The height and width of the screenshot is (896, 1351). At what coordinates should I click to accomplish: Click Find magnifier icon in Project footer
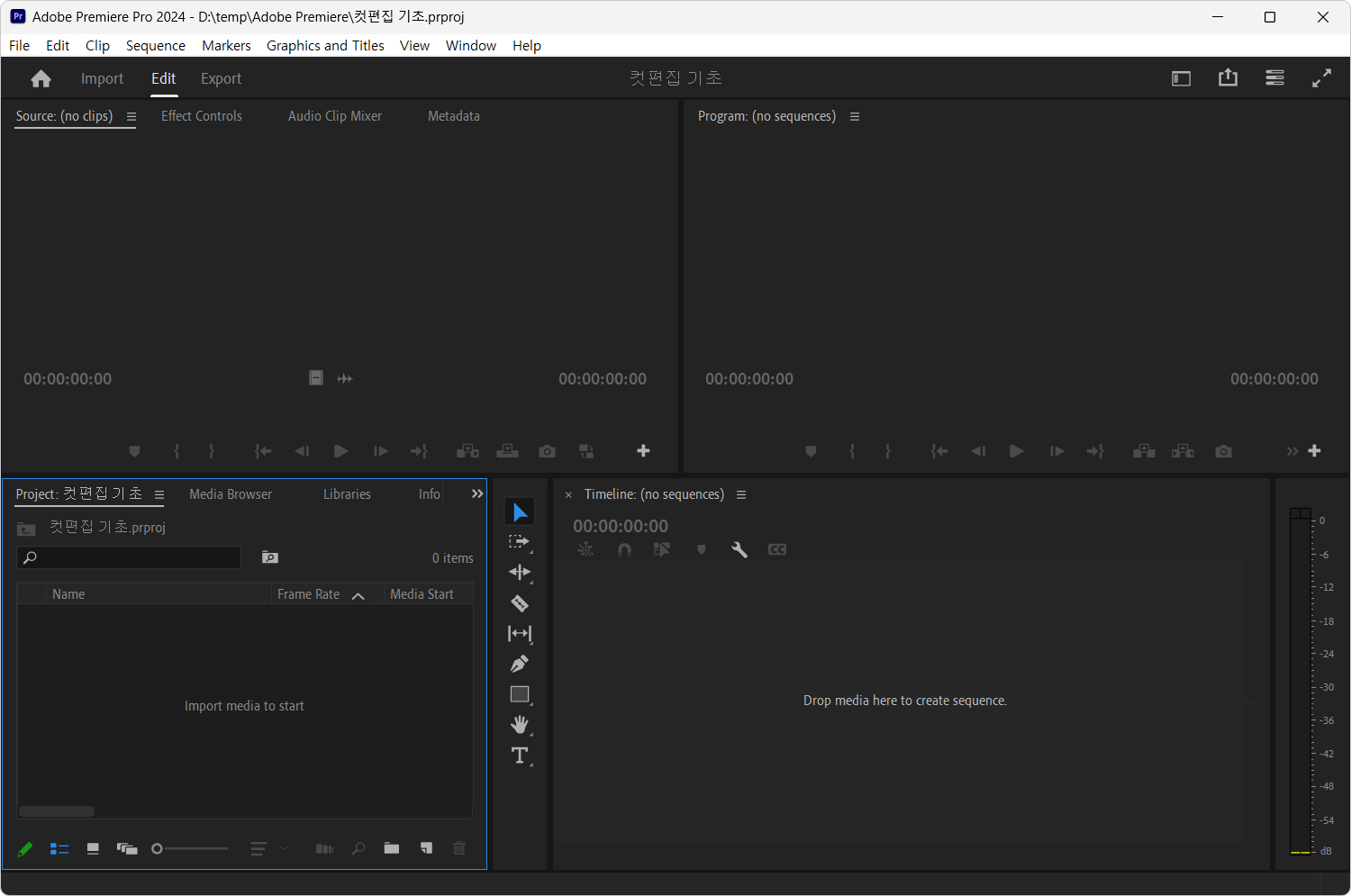click(x=358, y=848)
